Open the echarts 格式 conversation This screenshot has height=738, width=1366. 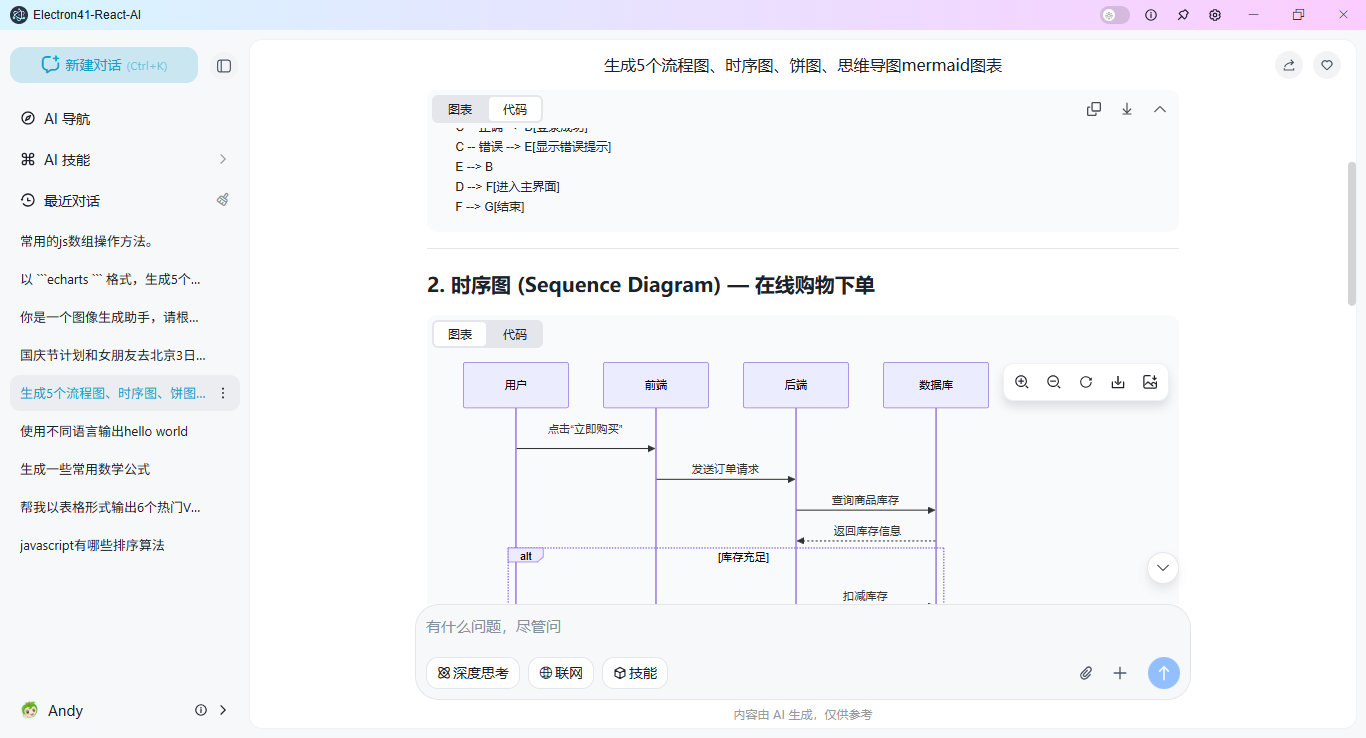click(125, 279)
